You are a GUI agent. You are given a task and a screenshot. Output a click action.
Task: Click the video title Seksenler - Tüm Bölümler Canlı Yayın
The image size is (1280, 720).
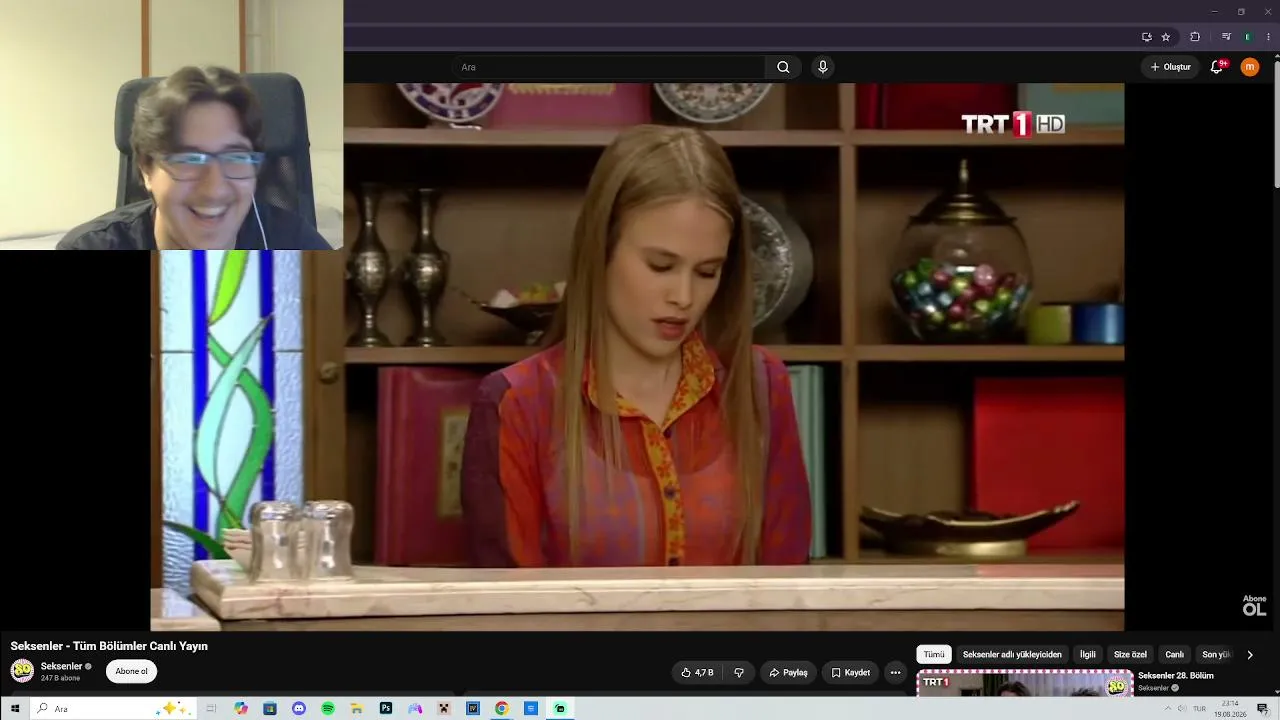109,646
